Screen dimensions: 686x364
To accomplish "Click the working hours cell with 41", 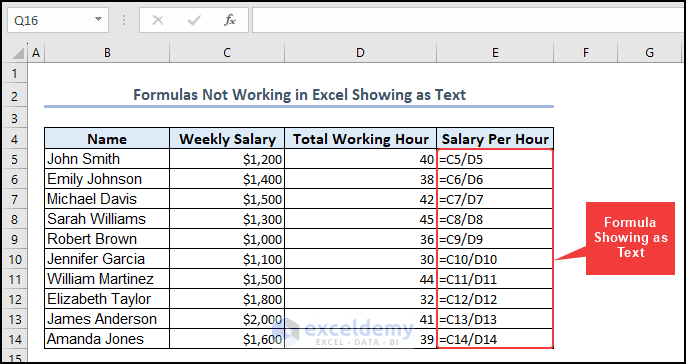I will click(360, 319).
